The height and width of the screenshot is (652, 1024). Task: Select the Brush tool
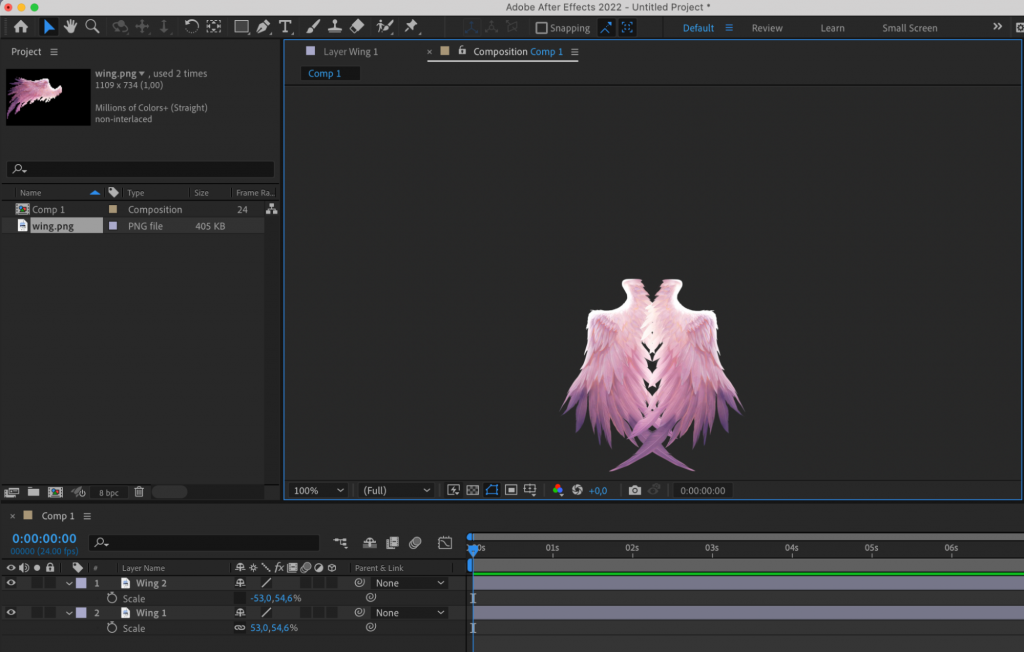tap(312, 27)
